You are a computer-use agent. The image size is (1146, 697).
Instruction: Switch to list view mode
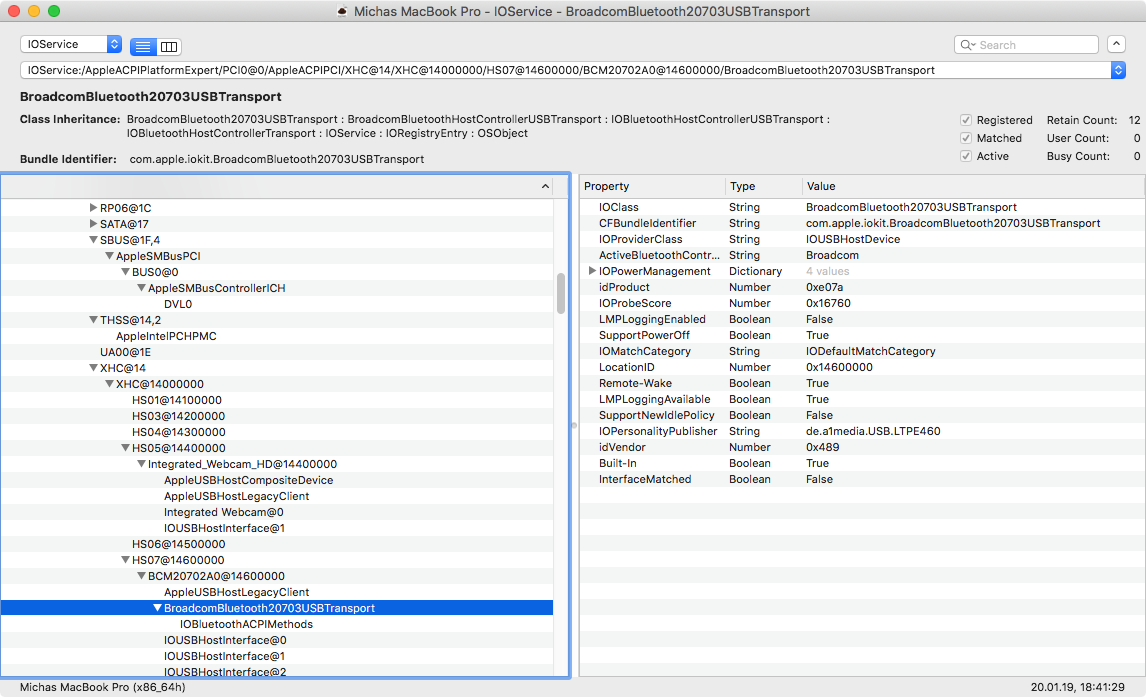(143, 47)
